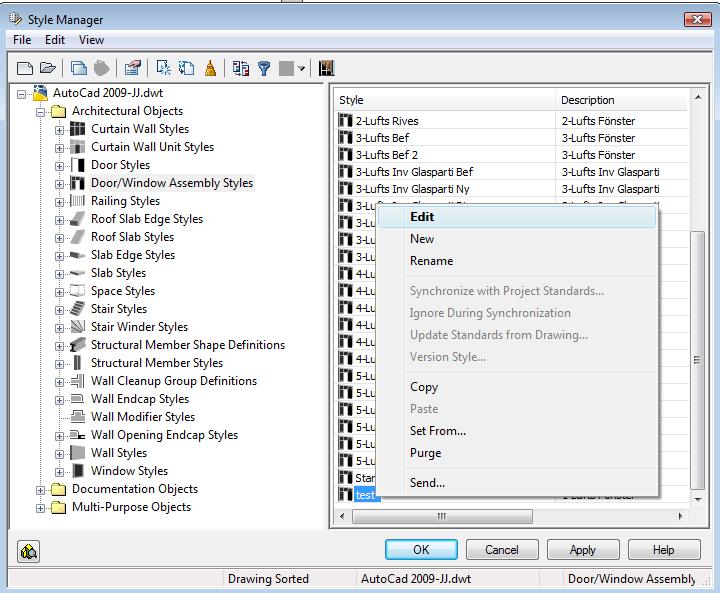Choose Rename from the context menu
Screen dimensions: 720x593
point(518,261)
